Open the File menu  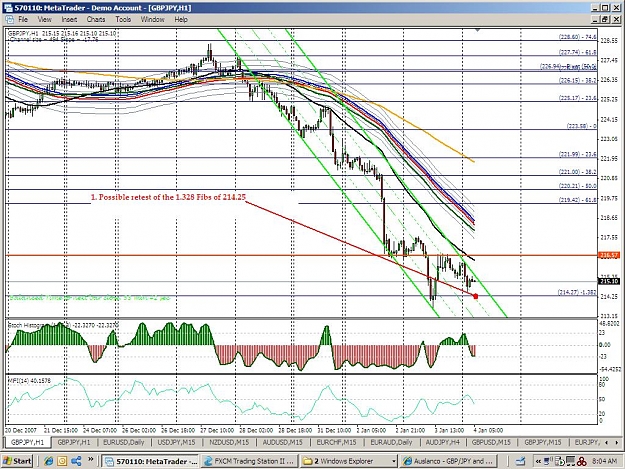[23, 20]
